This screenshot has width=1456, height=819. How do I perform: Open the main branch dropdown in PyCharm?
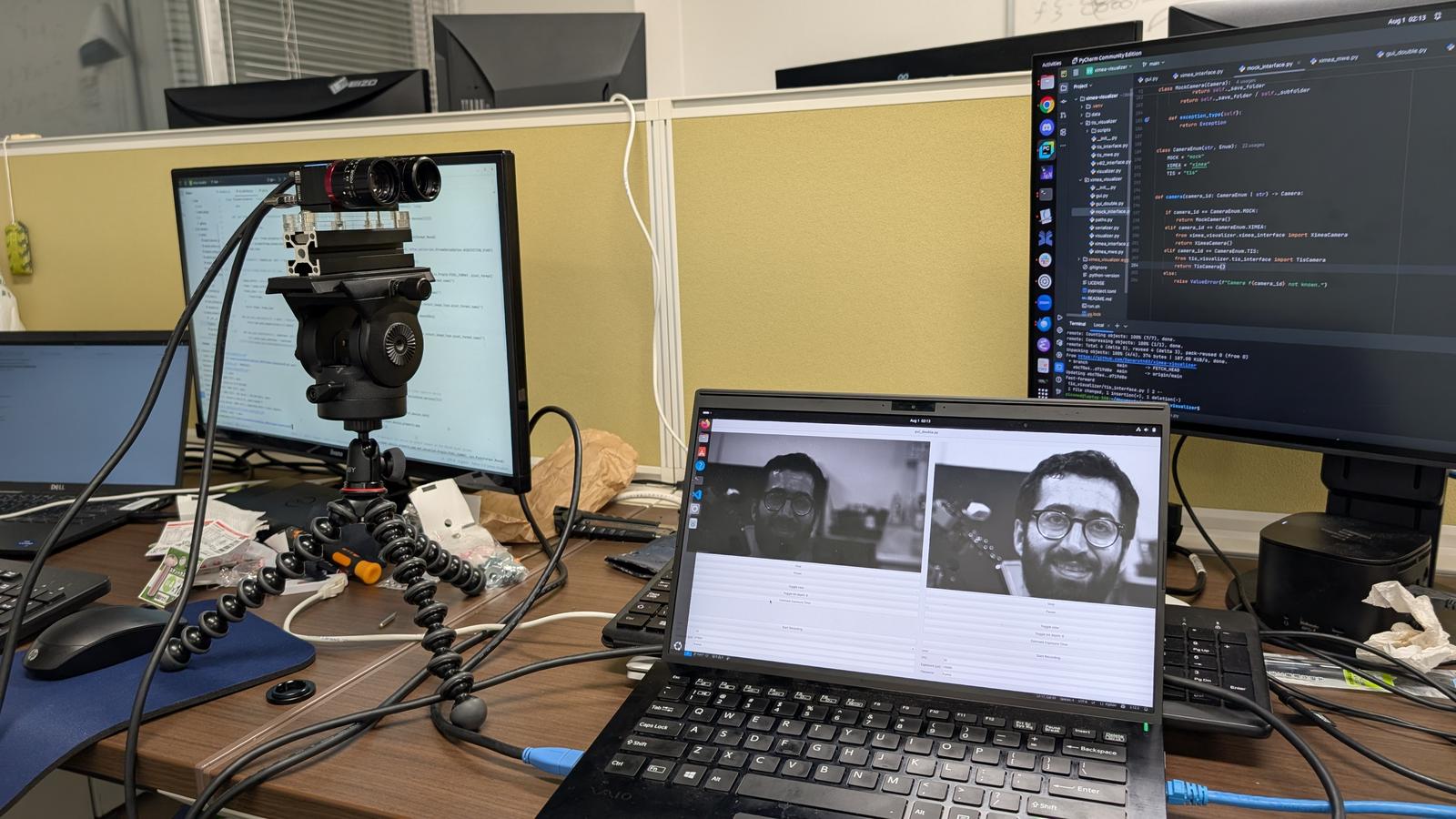click(1152, 65)
